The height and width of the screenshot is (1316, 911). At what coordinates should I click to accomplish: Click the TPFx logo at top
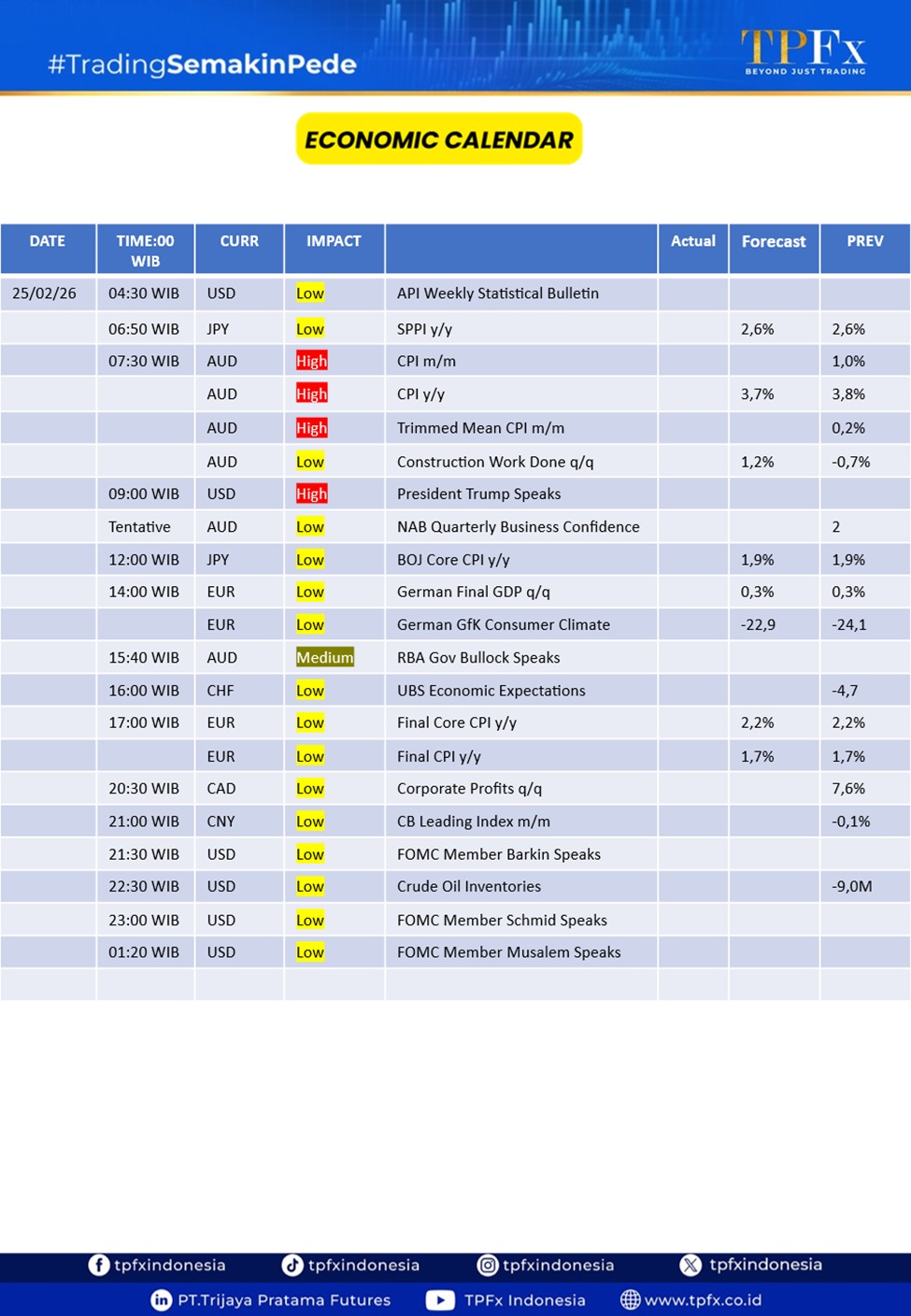click(804, 51)
